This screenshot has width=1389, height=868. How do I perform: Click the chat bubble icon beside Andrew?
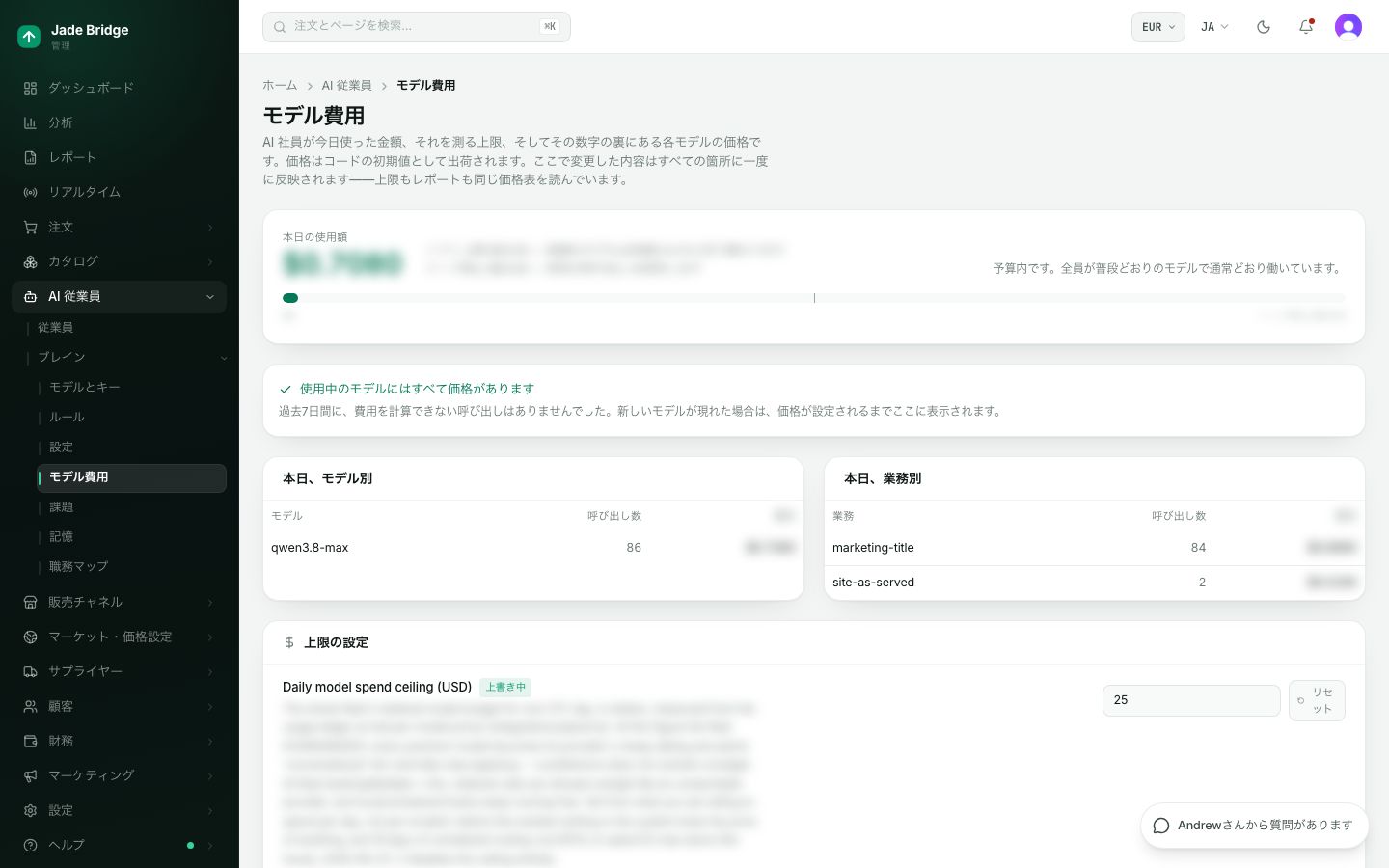tap(1161, 826)
